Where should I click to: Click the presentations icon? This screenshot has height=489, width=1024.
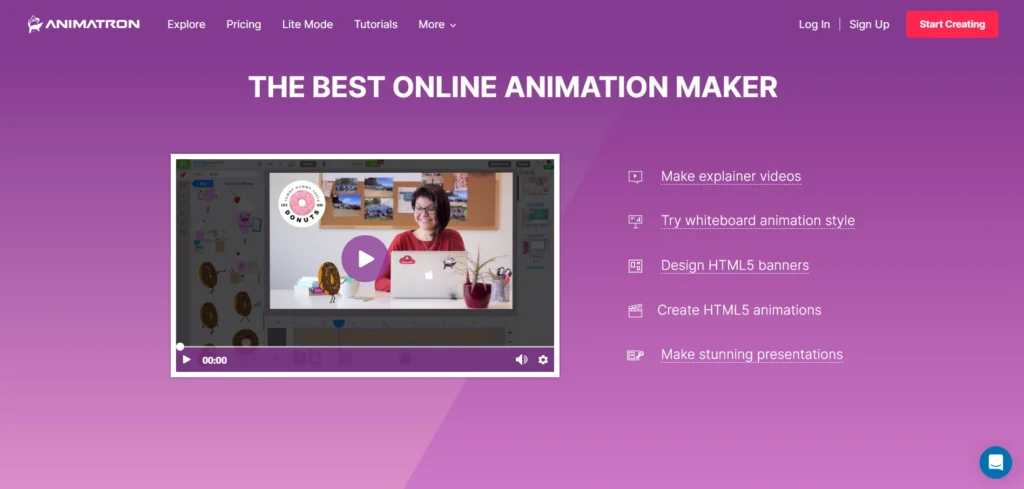(x=635, y=355)
